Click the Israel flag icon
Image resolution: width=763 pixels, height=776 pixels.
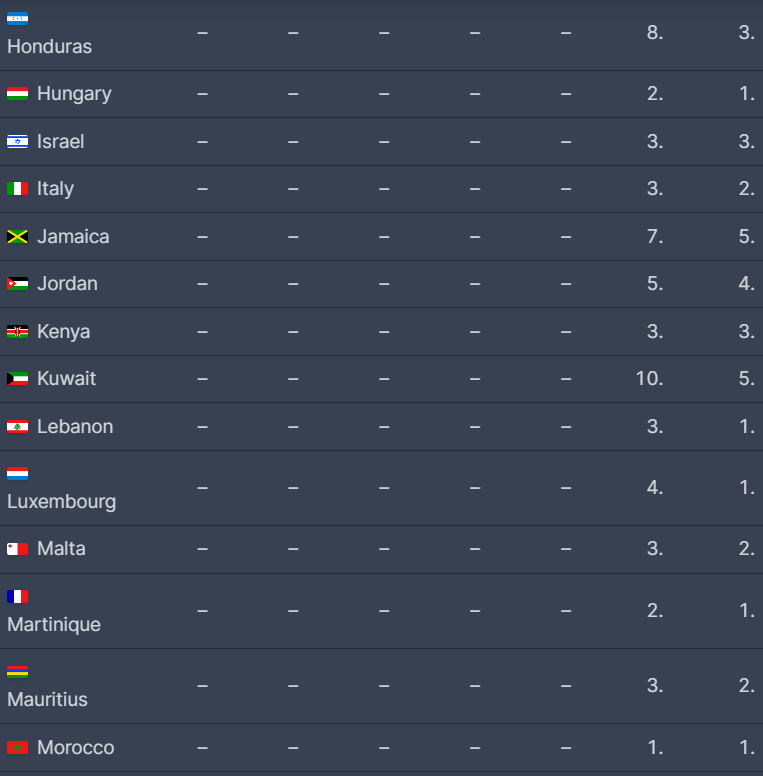tap(17, 142)
